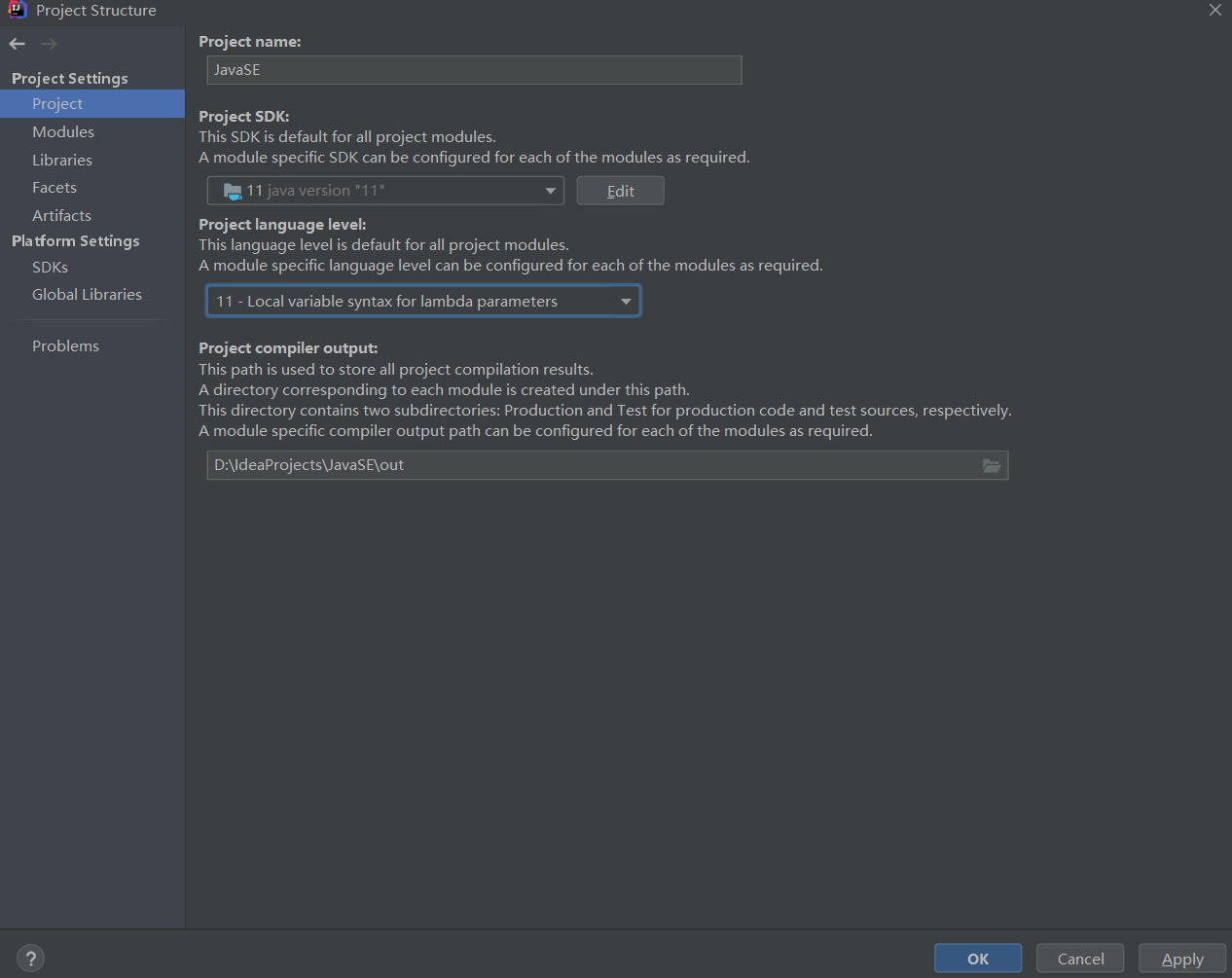This screenshot has height=978, width=1232.
Task: Open SDKs under Platform Settings
Action: [50, 268]
